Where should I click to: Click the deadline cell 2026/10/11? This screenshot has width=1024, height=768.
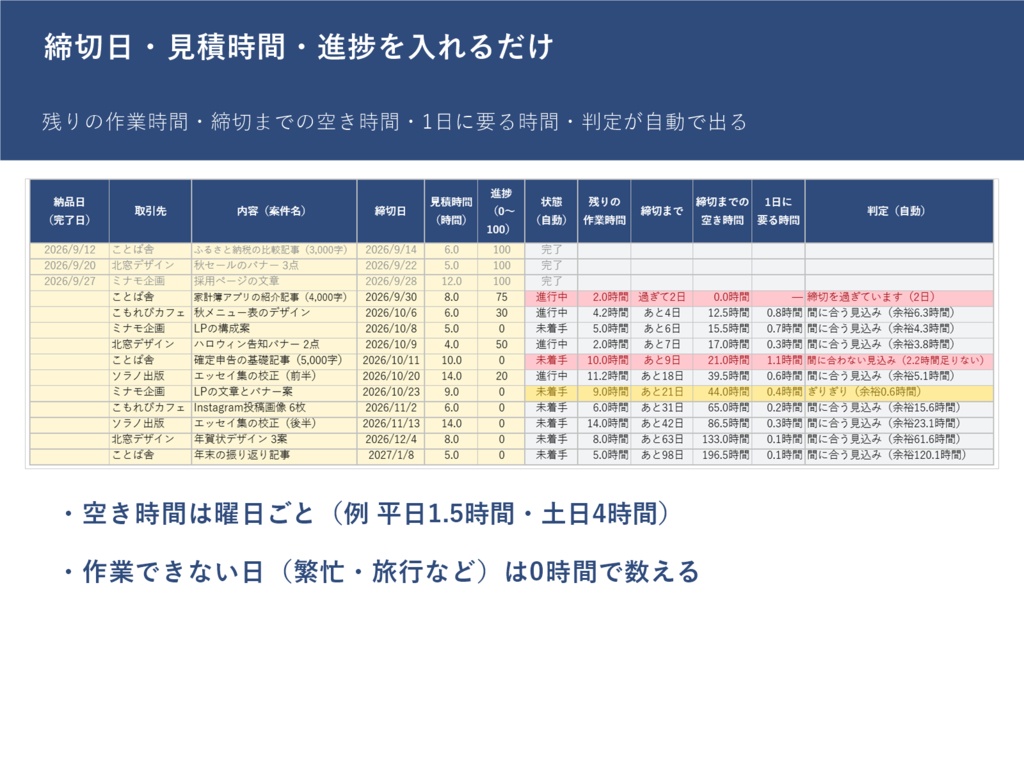tap(391, 360)
